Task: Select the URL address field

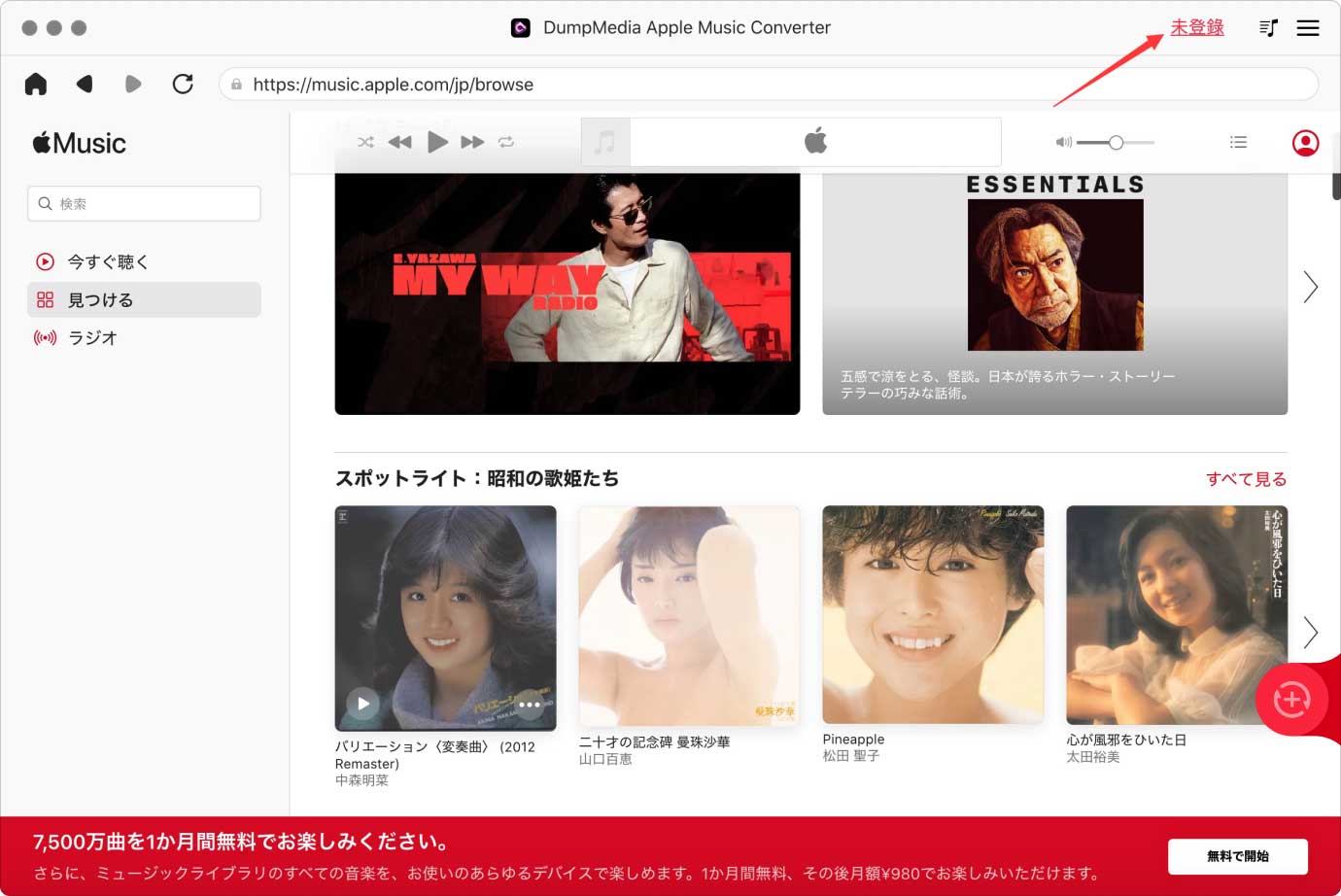Action: [x=769, y=85]
